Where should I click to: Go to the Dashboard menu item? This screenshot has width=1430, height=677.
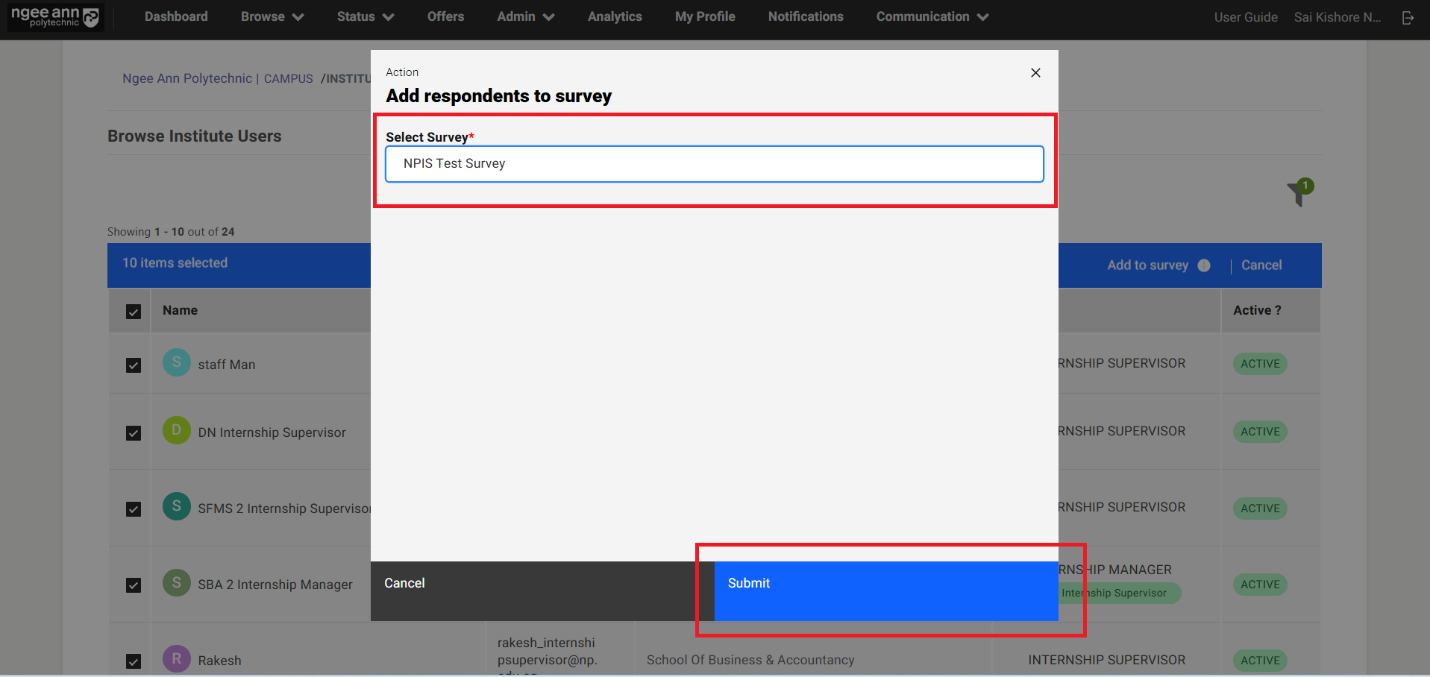(176, 17)
